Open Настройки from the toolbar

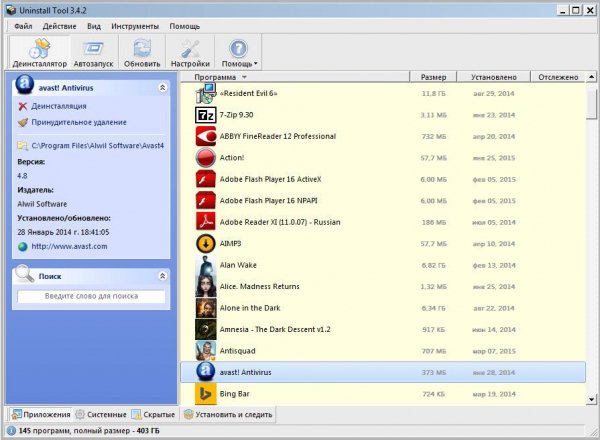190,53
